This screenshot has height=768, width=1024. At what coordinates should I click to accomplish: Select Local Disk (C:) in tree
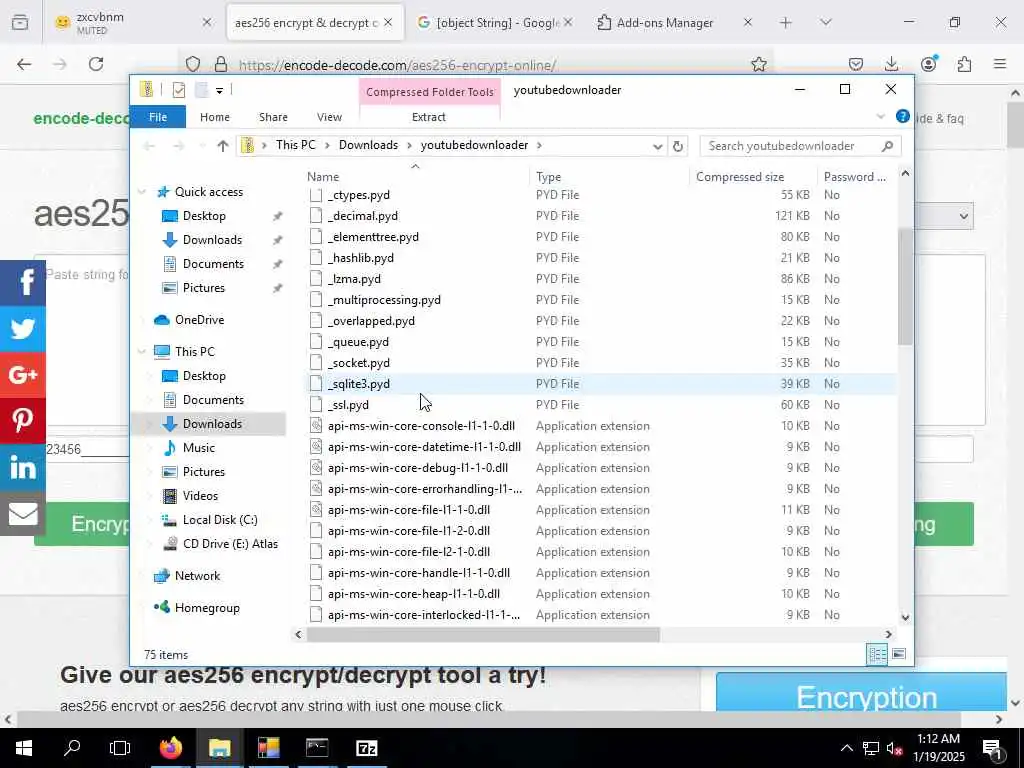(x=220, y=520)
